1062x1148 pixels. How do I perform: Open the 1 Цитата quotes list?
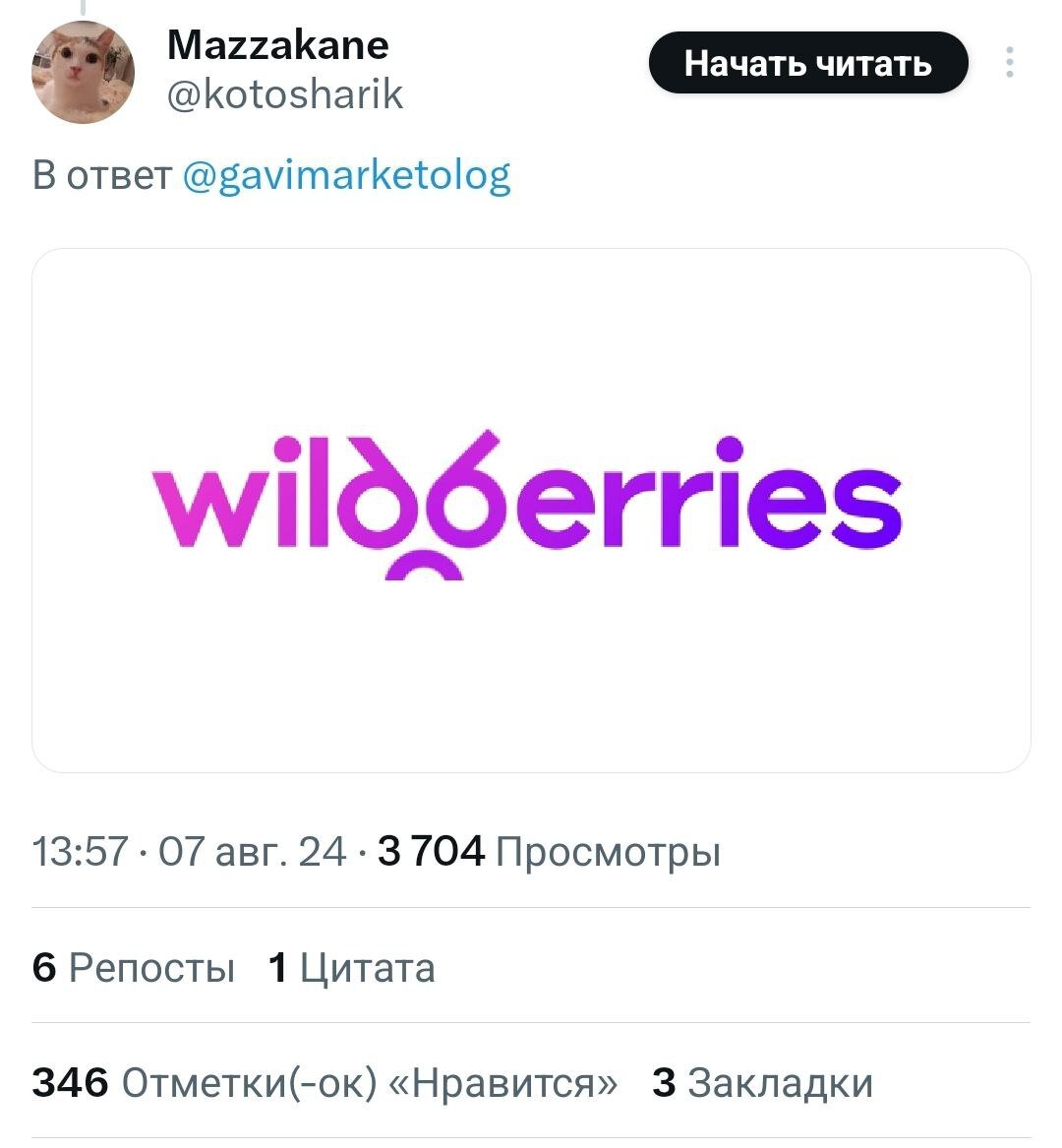(351, 968)
